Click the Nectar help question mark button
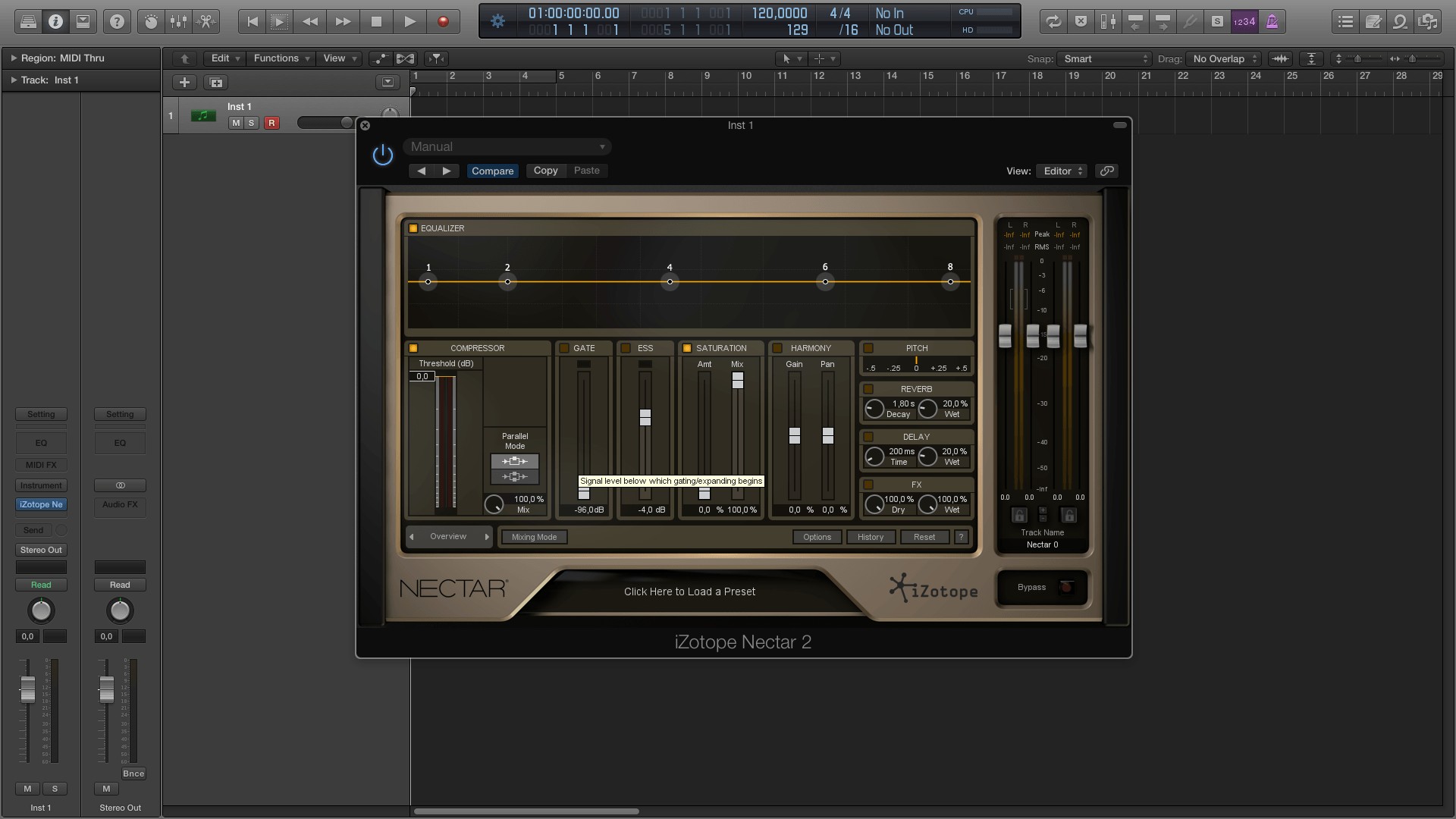Screen dimensions: 1456x819 [961, 537]
